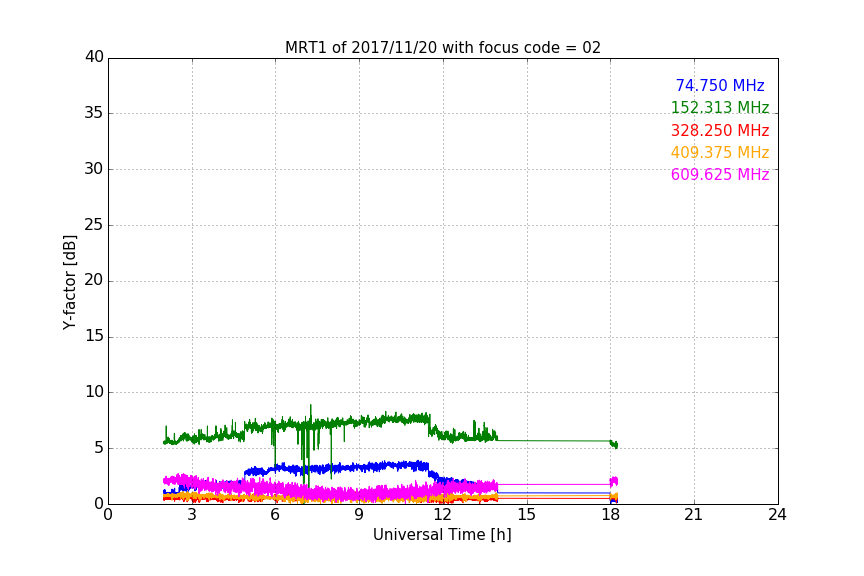864x576 pixels.
Task: Click the y-axis tick value 25
Action: (94, 225)
